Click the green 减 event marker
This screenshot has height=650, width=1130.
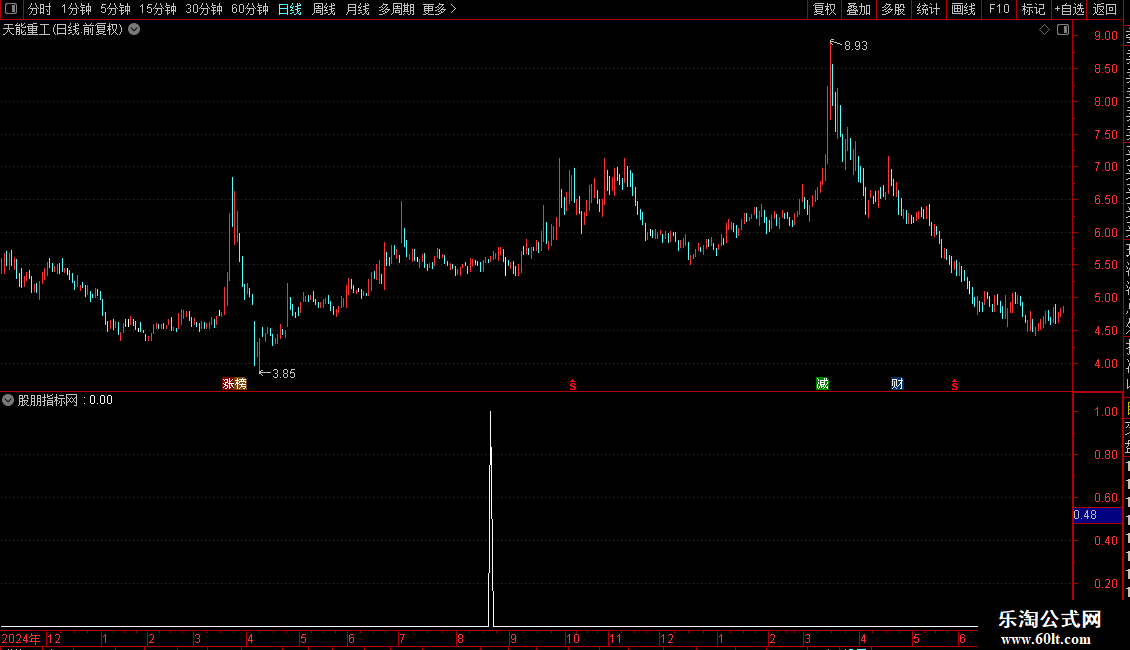pos(822,384)
